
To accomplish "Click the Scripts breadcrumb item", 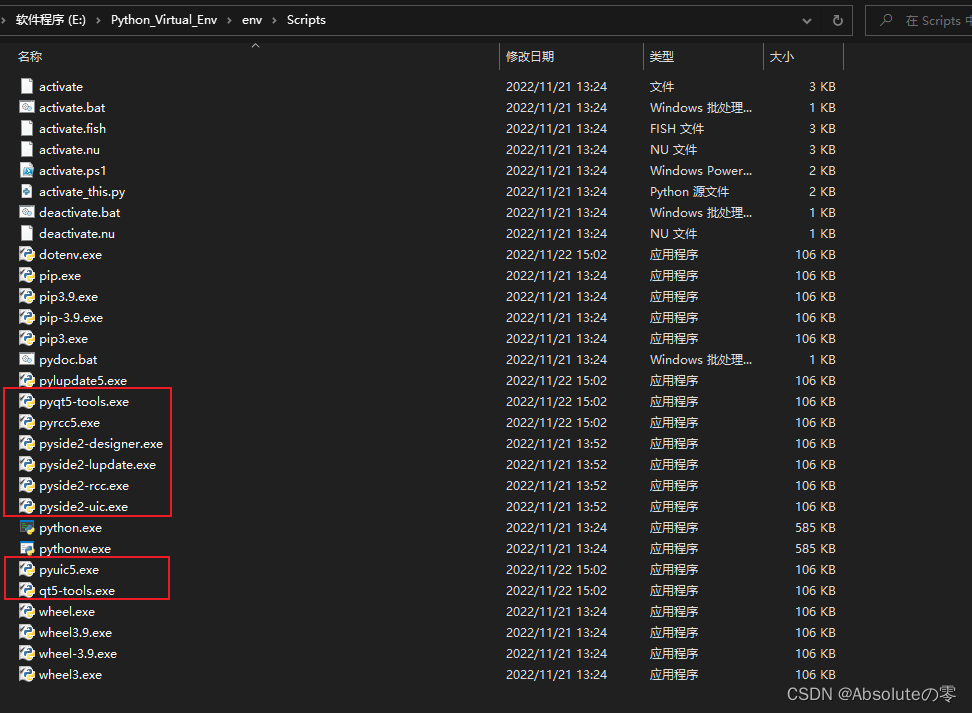I will (305, 19).
